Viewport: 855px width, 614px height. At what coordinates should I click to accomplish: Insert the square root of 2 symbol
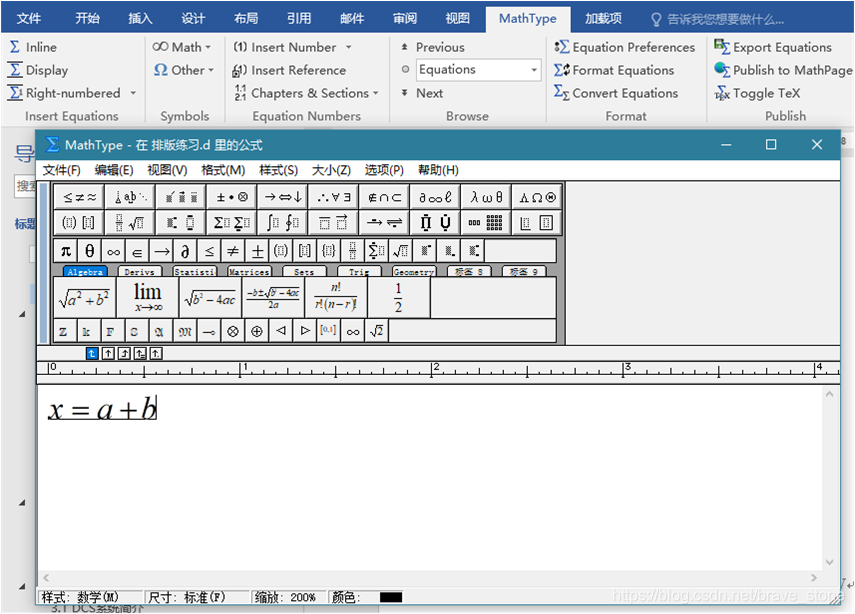pos(376,331)
